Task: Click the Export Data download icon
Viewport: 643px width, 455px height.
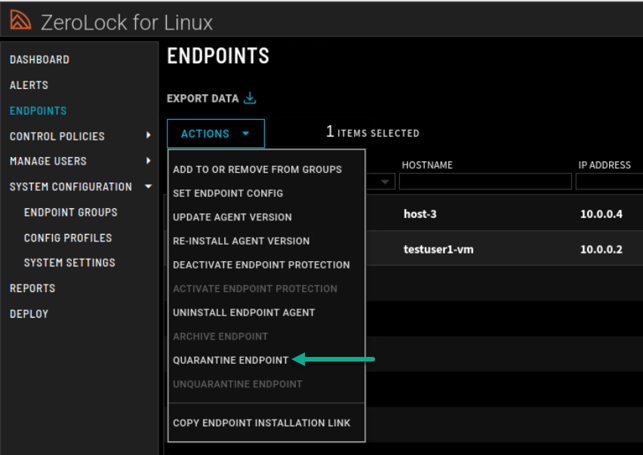Action: (x=250, y=98)
